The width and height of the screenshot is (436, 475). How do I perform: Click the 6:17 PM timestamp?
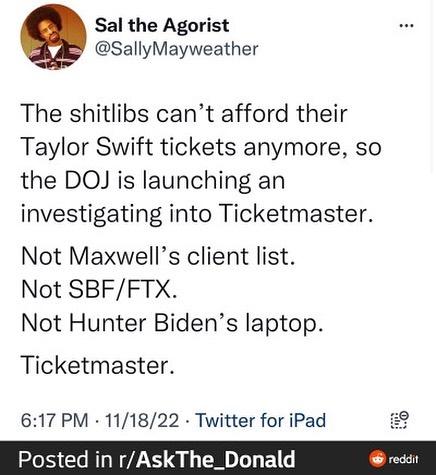coord(55,420)
